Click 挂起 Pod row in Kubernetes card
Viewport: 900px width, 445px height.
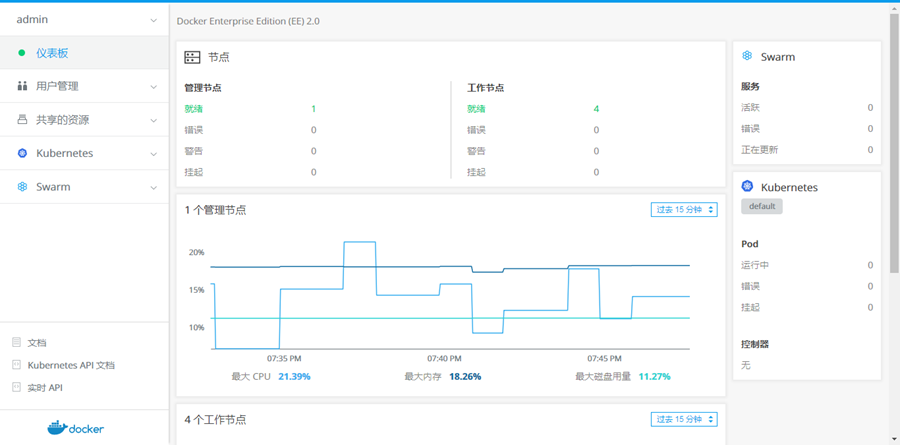tap(807, 307)
